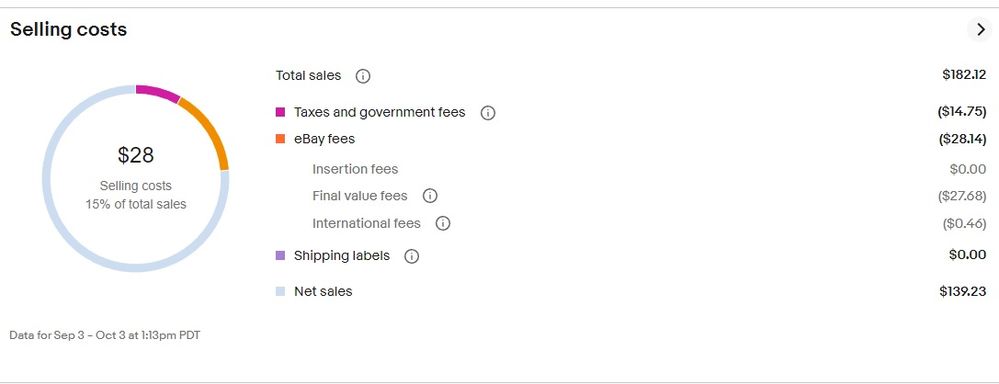Select the Insertion fees row label
Viewport: 999px width, 384px height.
(355, 169)
